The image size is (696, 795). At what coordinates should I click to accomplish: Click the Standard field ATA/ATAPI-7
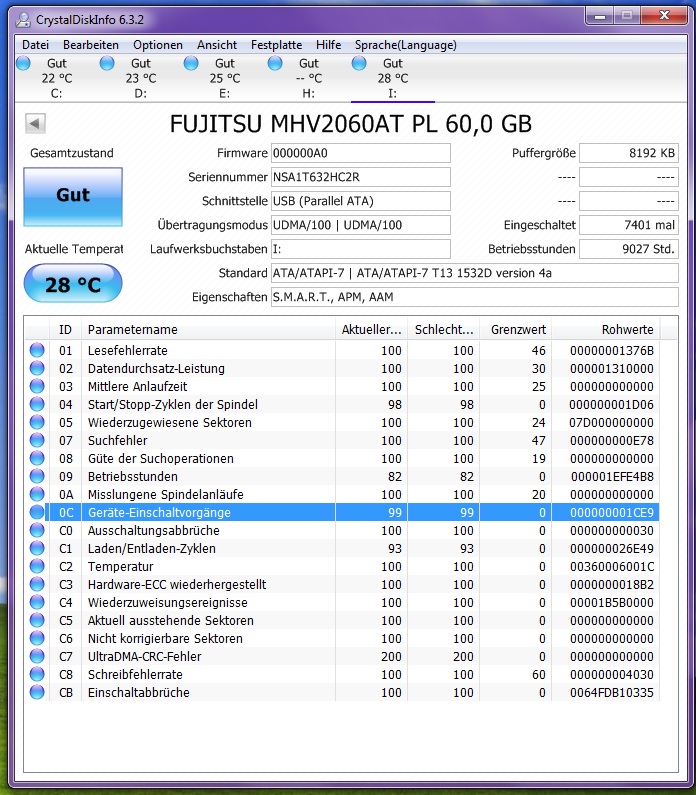coord(474,273)
